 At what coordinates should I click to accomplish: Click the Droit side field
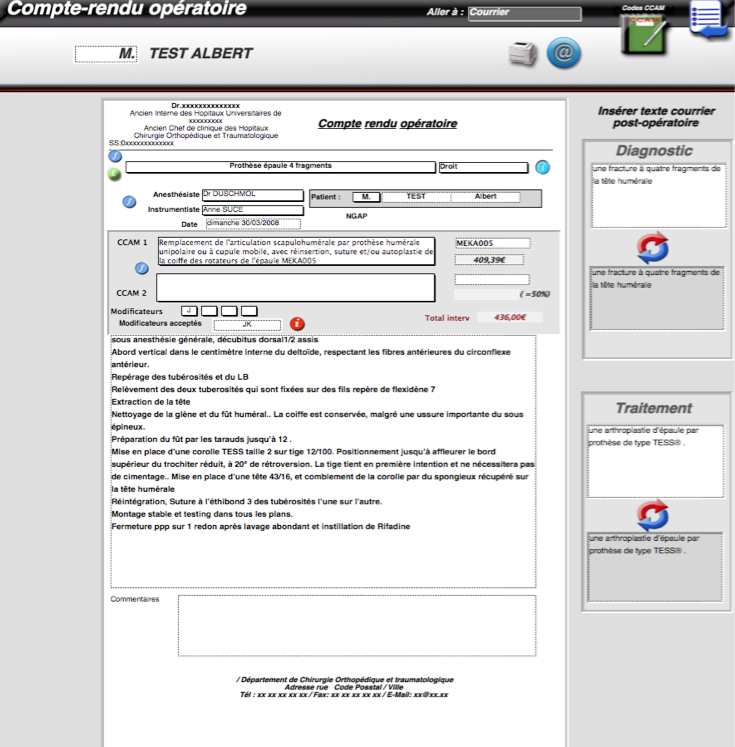tap(483, 167)
